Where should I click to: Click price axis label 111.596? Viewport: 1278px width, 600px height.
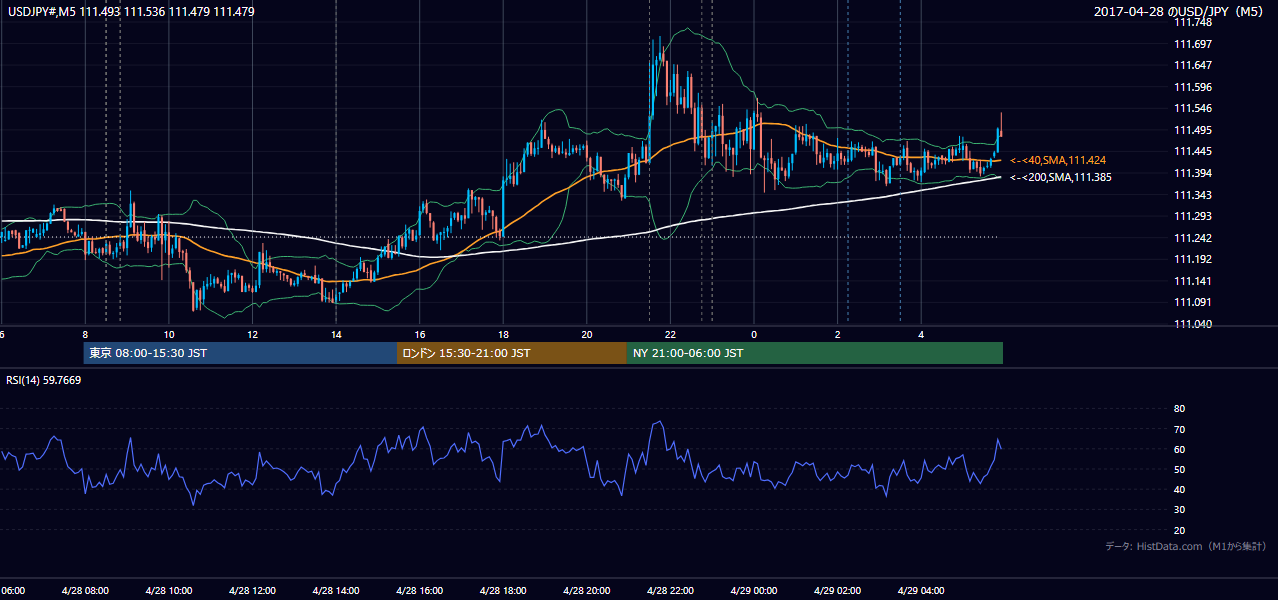(1194, 87)
